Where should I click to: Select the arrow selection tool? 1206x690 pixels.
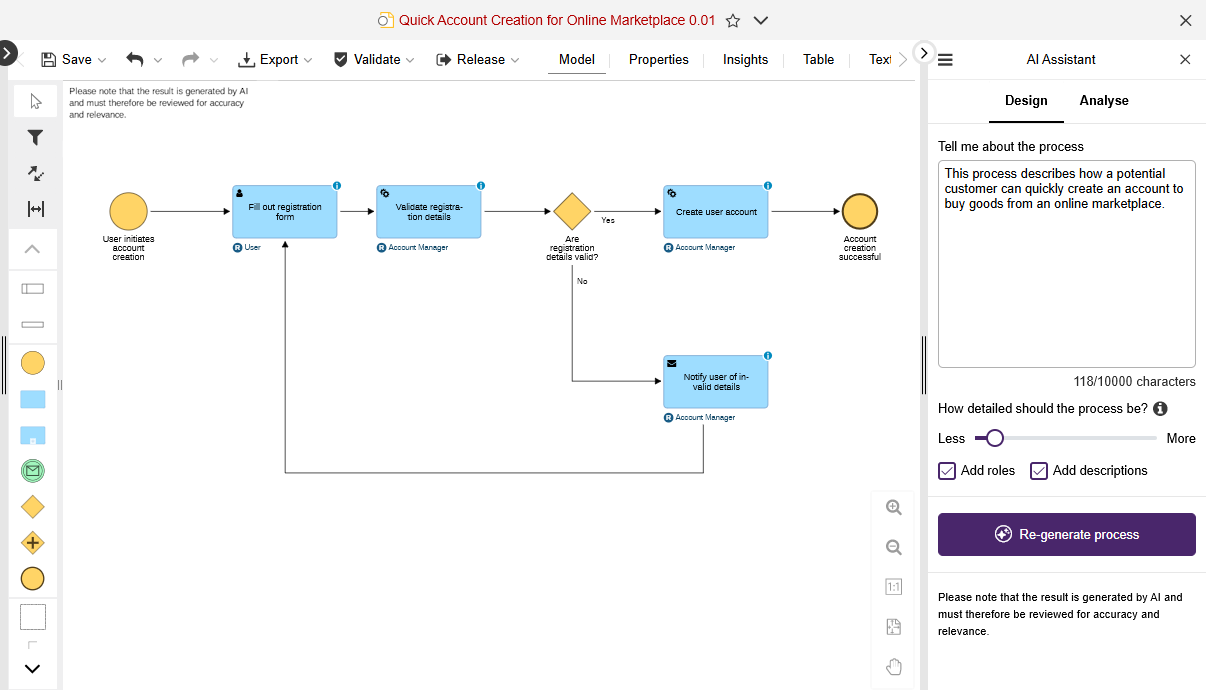click(34, 101)
